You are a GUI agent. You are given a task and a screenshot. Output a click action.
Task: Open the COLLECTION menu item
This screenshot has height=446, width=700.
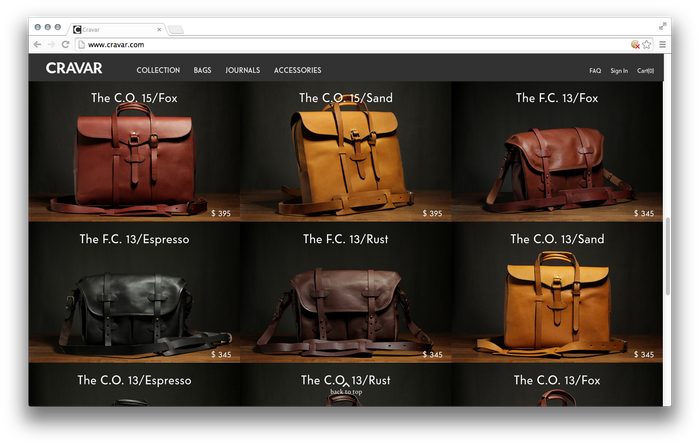pos(158,70)
